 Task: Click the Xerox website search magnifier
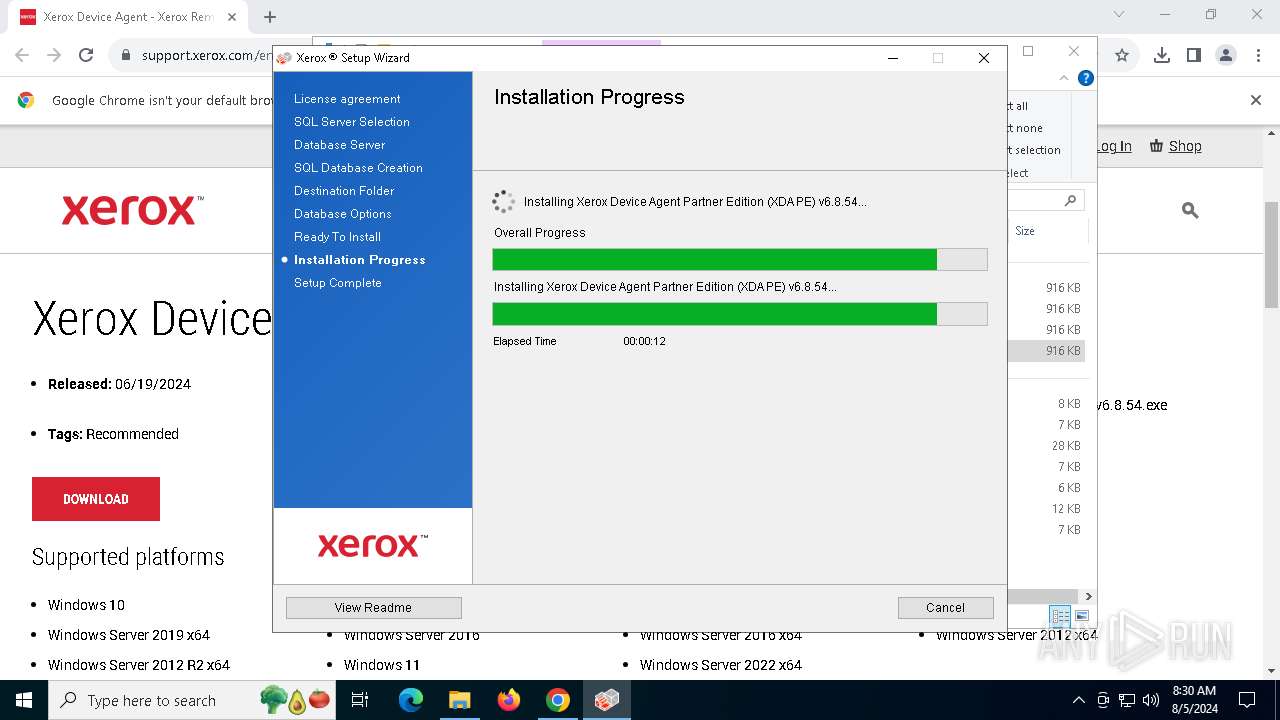point(1190,210)
